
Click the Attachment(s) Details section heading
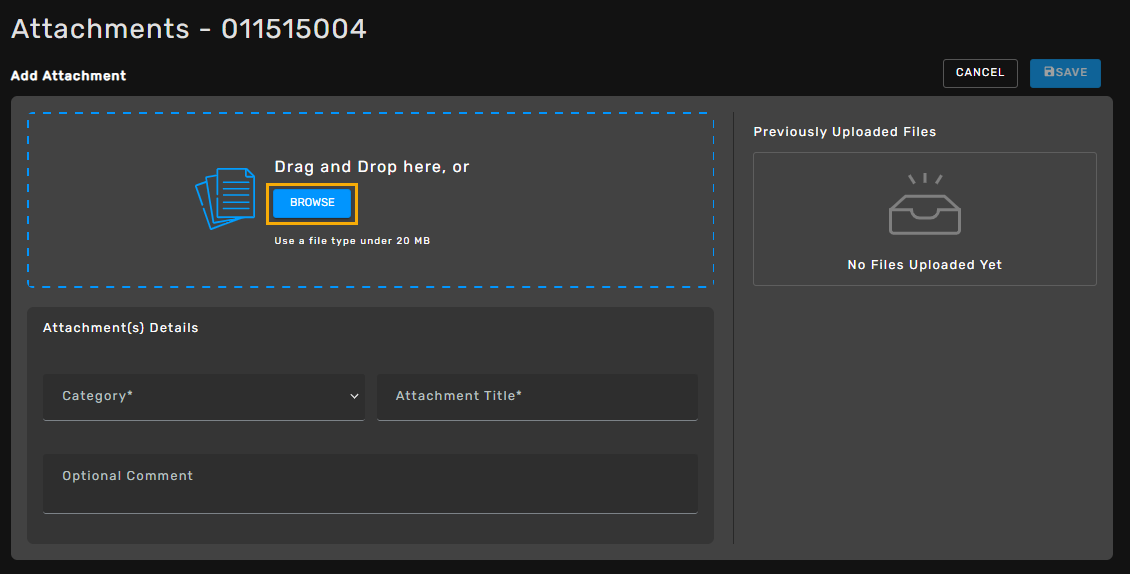pyautogui.click(x=120, y=327)
